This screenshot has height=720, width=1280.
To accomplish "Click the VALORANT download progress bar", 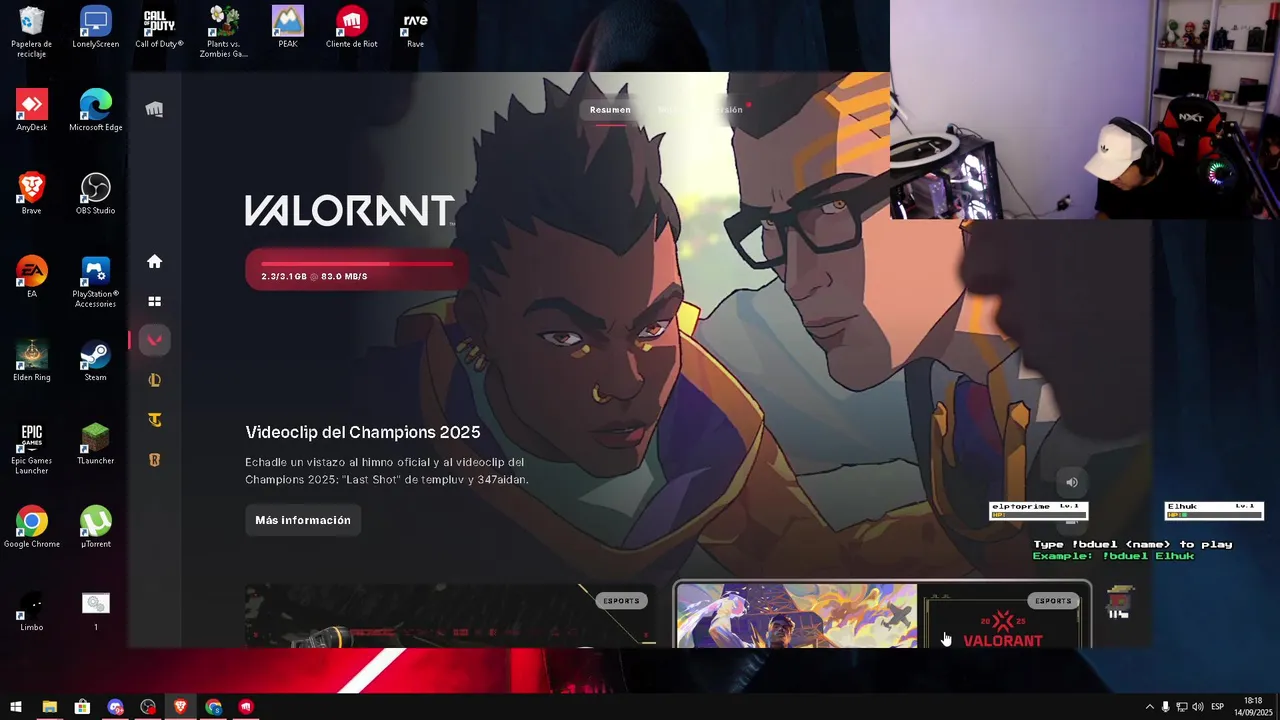I will coord(357,264).
